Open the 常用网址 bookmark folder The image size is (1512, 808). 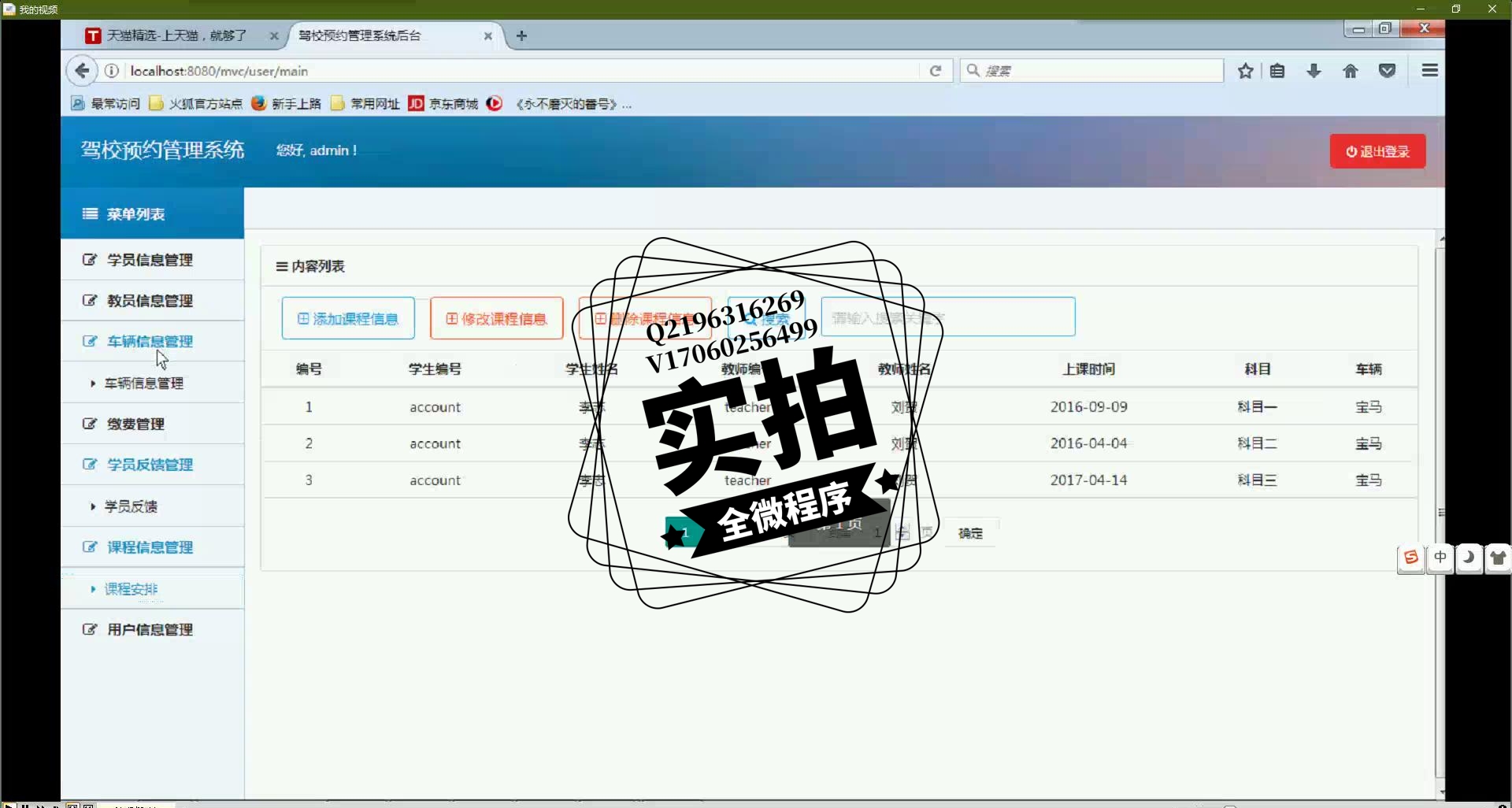coord(365,104)
